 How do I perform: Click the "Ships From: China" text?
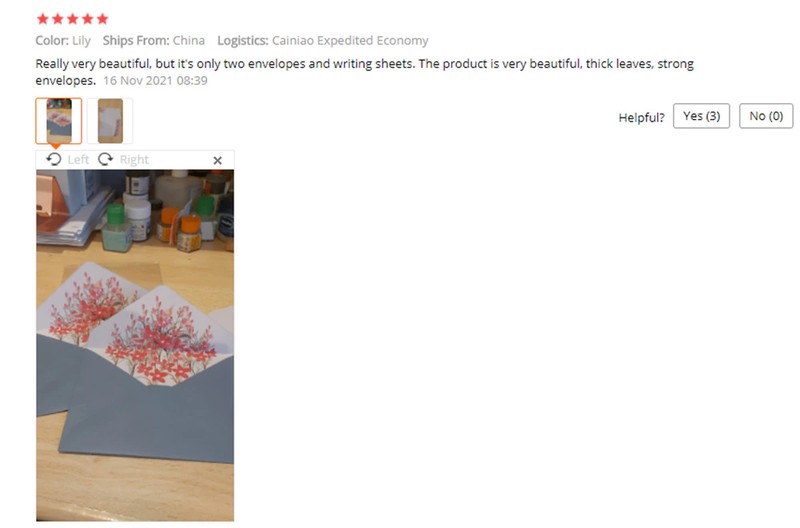tap(154, 40)
